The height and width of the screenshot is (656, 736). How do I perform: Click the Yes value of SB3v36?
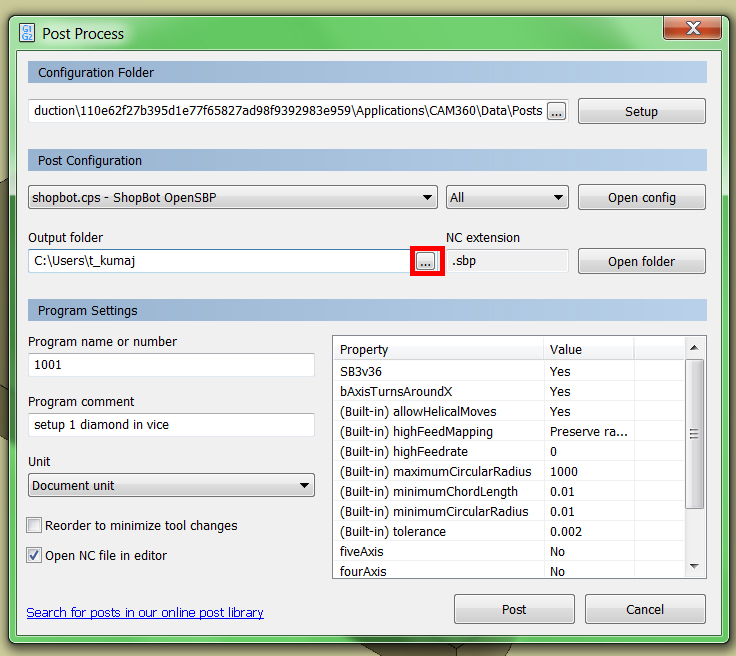click(560, 372)
